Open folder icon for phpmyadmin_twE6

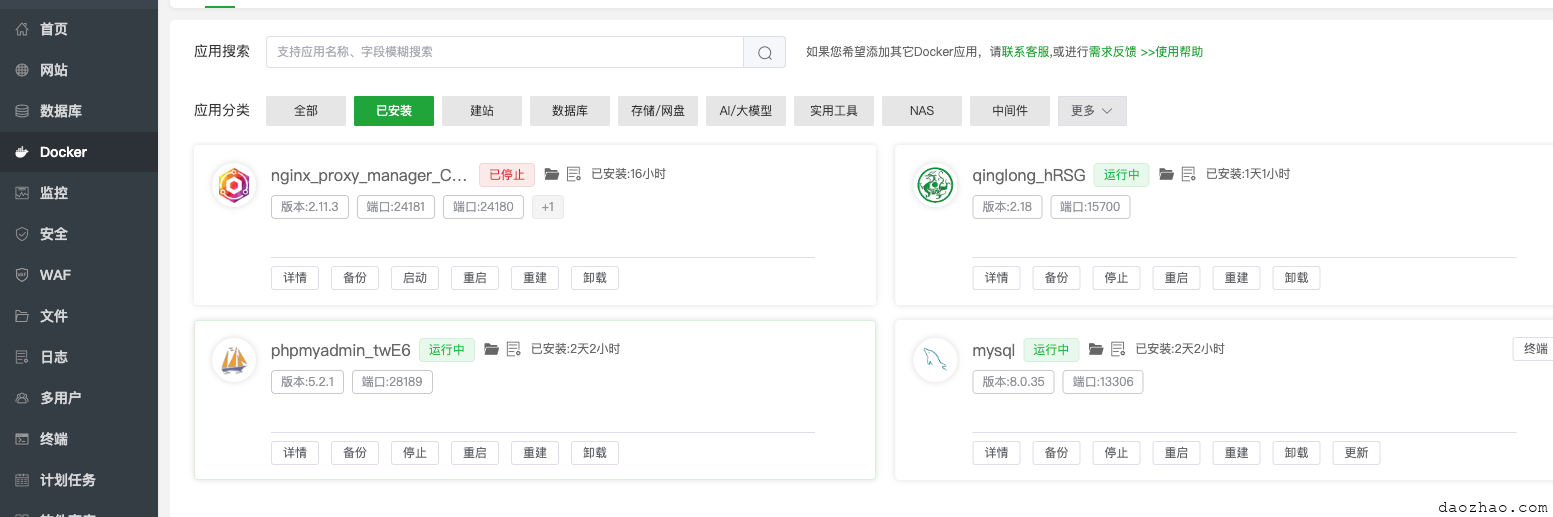[491, 349]
